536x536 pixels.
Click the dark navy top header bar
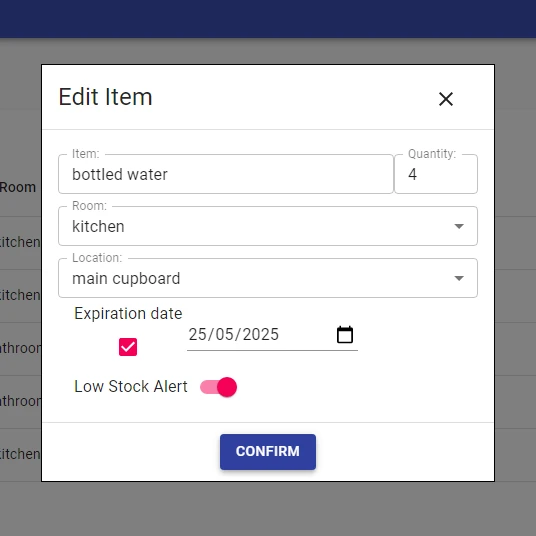click(268, 19)
